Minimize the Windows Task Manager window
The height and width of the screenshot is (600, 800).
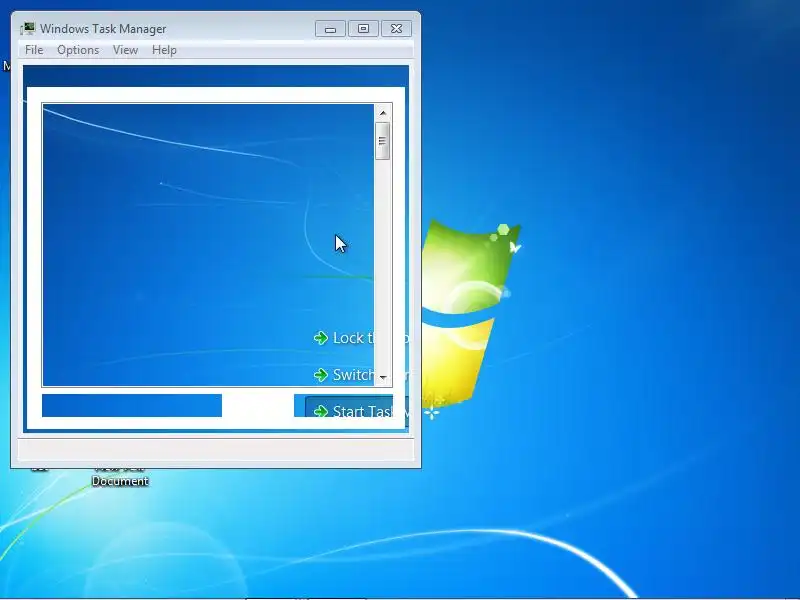click(330, 29)
